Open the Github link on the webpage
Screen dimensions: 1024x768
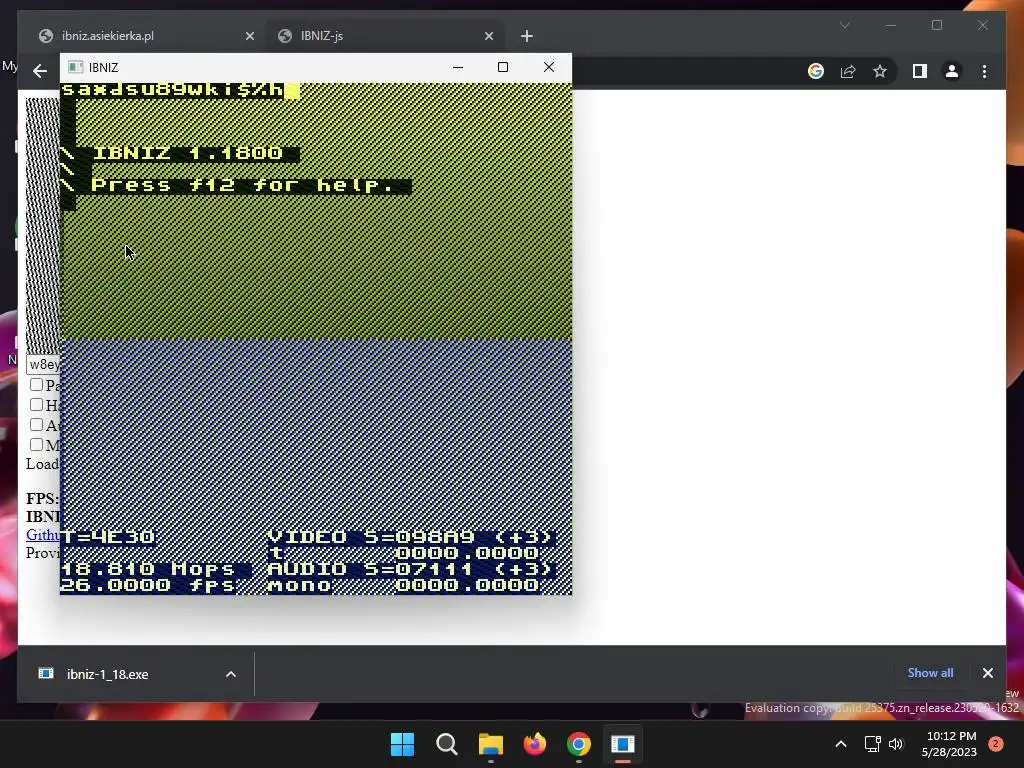click(42, 535)
